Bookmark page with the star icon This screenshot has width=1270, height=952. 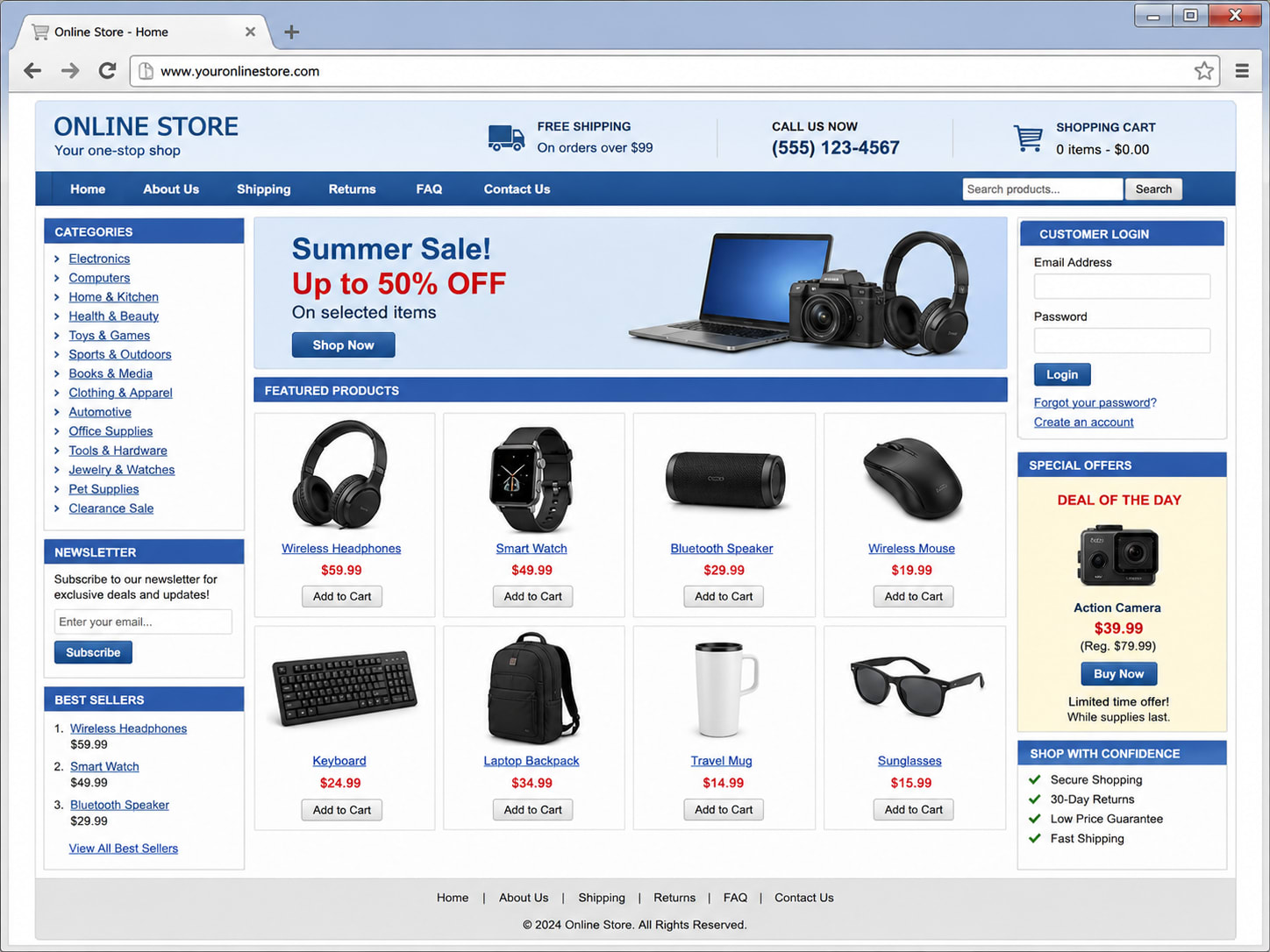coord(1204,71)
